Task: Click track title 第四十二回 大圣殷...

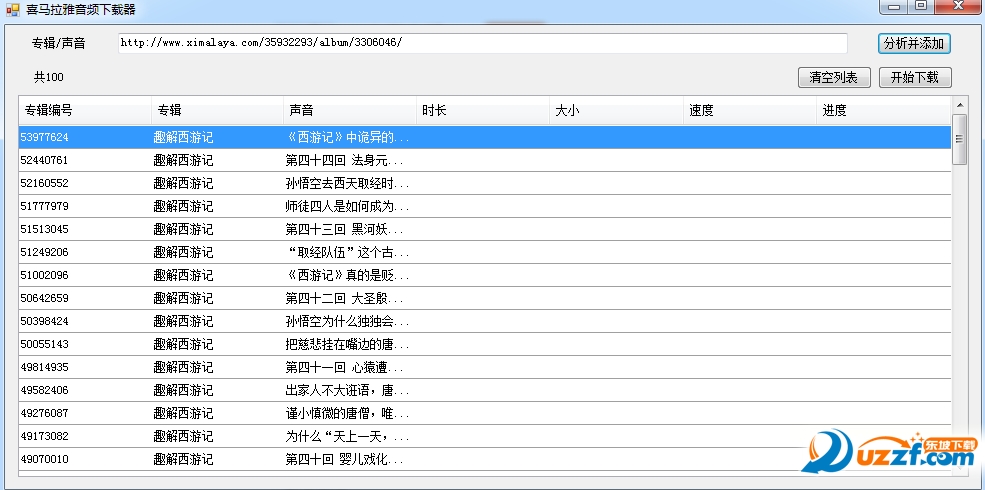Action: (344, 298)
